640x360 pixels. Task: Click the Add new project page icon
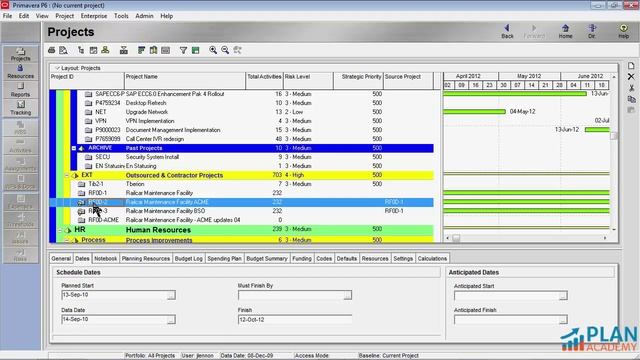[x=631, y=66]
